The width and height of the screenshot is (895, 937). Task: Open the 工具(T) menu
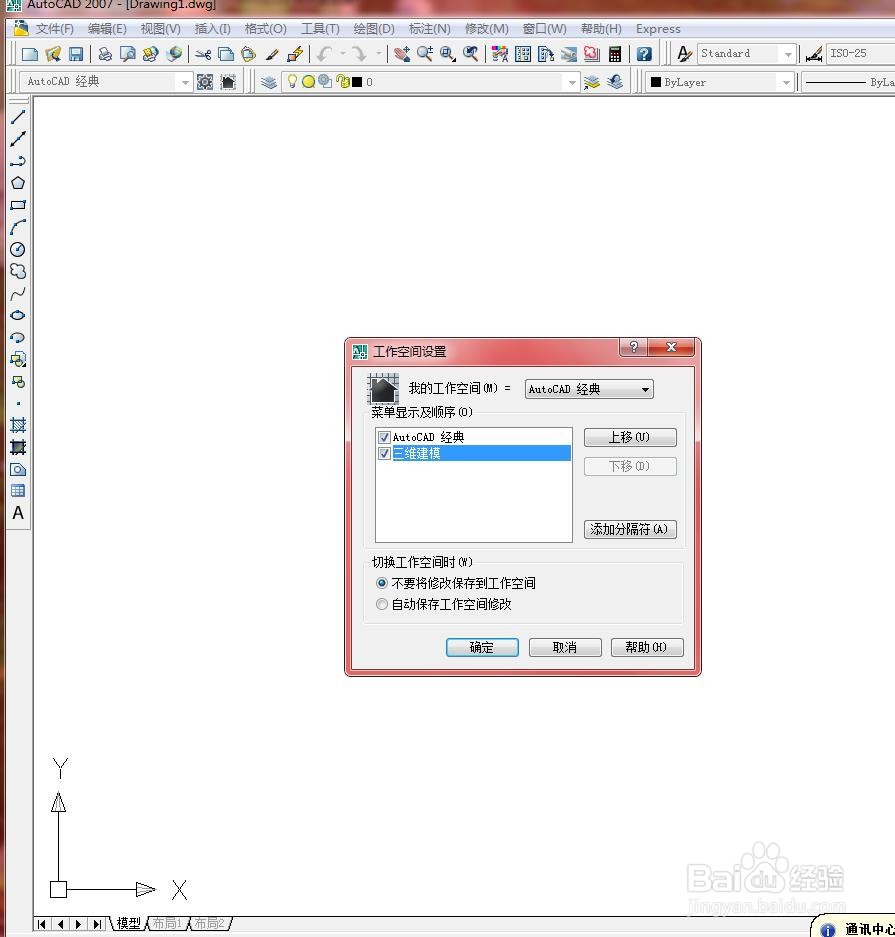[320, 29]
